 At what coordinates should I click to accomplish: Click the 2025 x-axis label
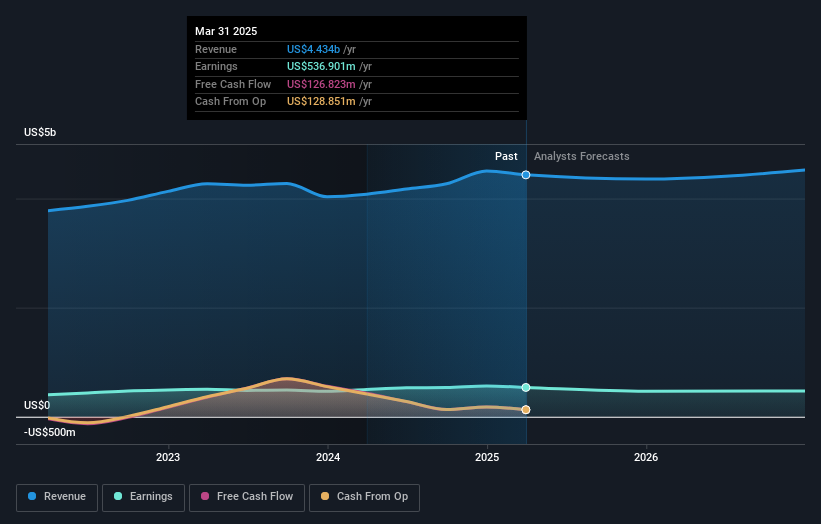pyautogui.click(x=487, y=457)
